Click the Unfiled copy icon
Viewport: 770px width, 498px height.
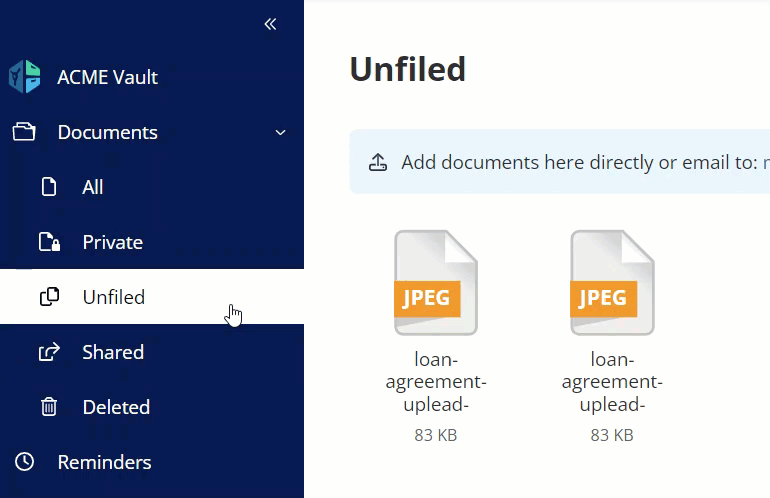(x=49, y=297)
